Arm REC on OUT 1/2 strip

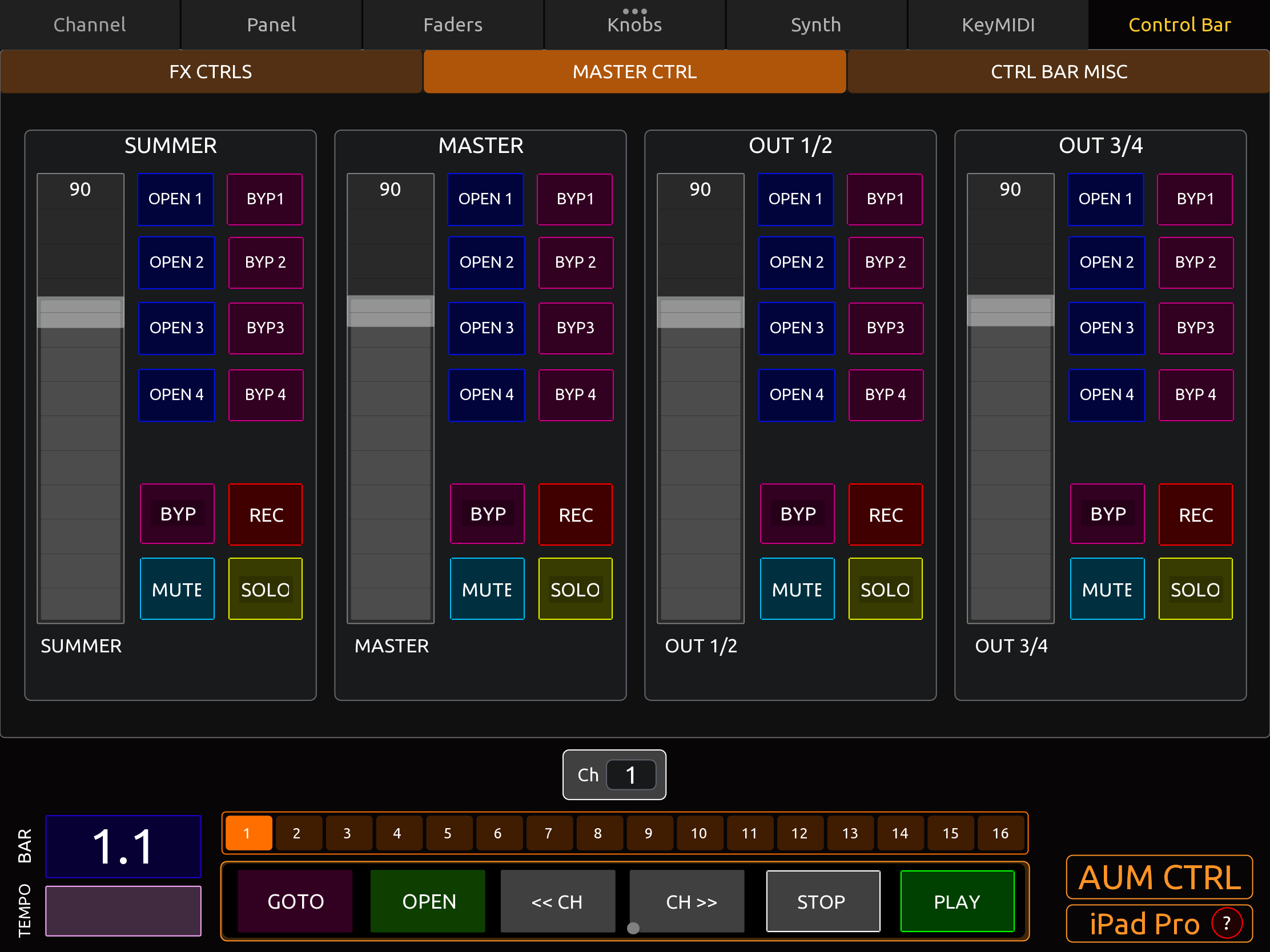(885, 514)
